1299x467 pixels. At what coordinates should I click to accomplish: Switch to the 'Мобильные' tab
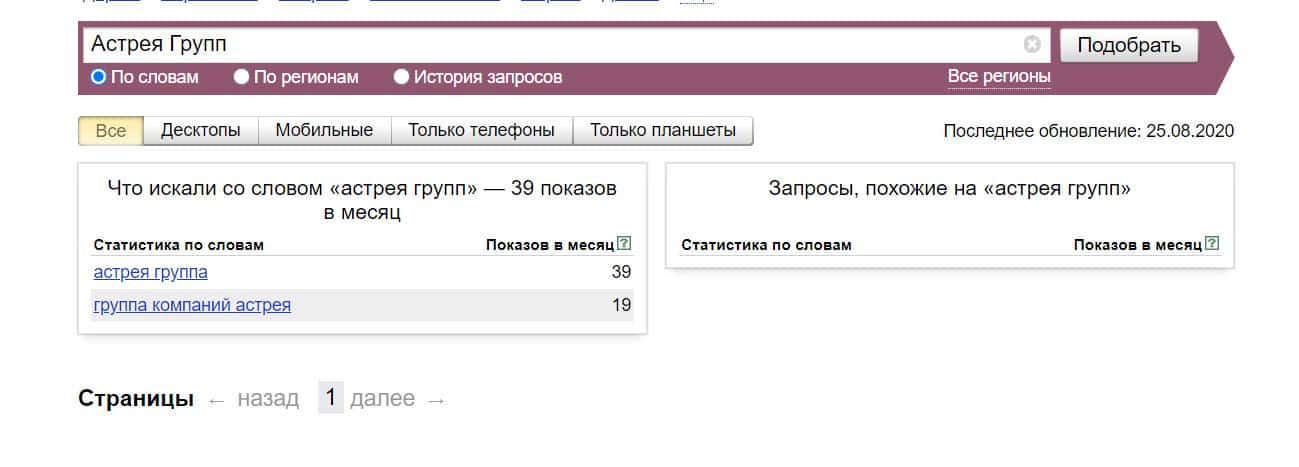[x=324, y=131]
